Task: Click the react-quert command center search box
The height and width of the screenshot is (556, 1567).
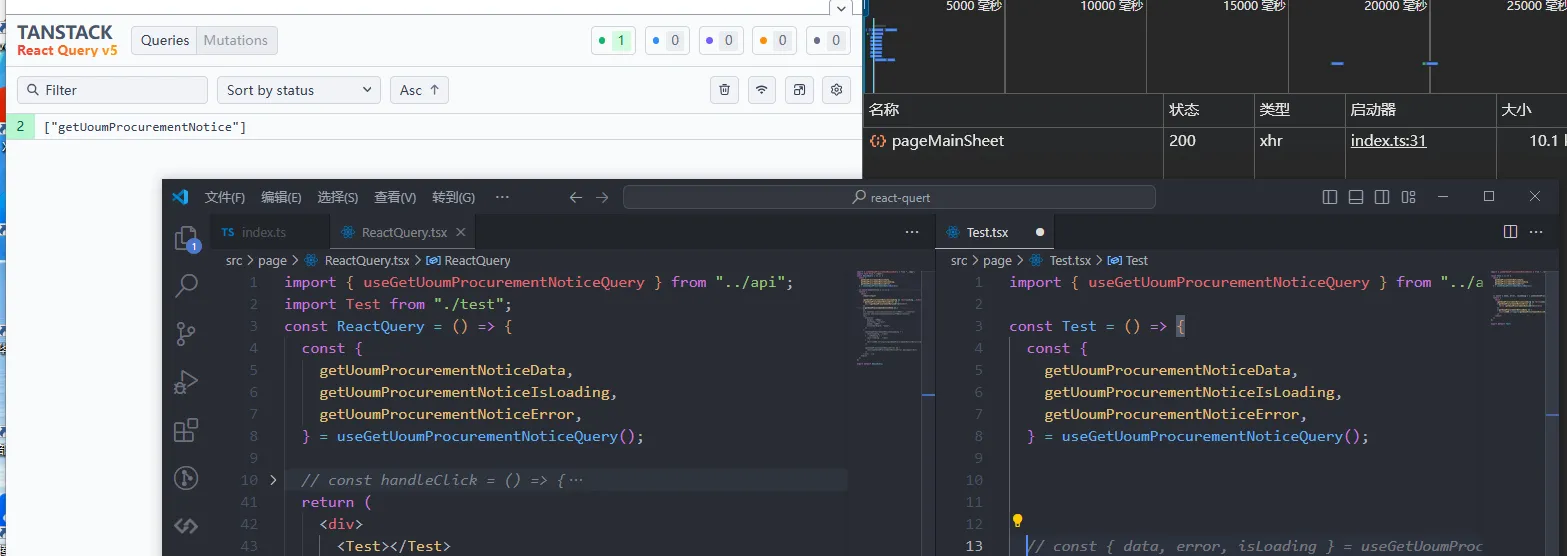Action: (889, 197)
